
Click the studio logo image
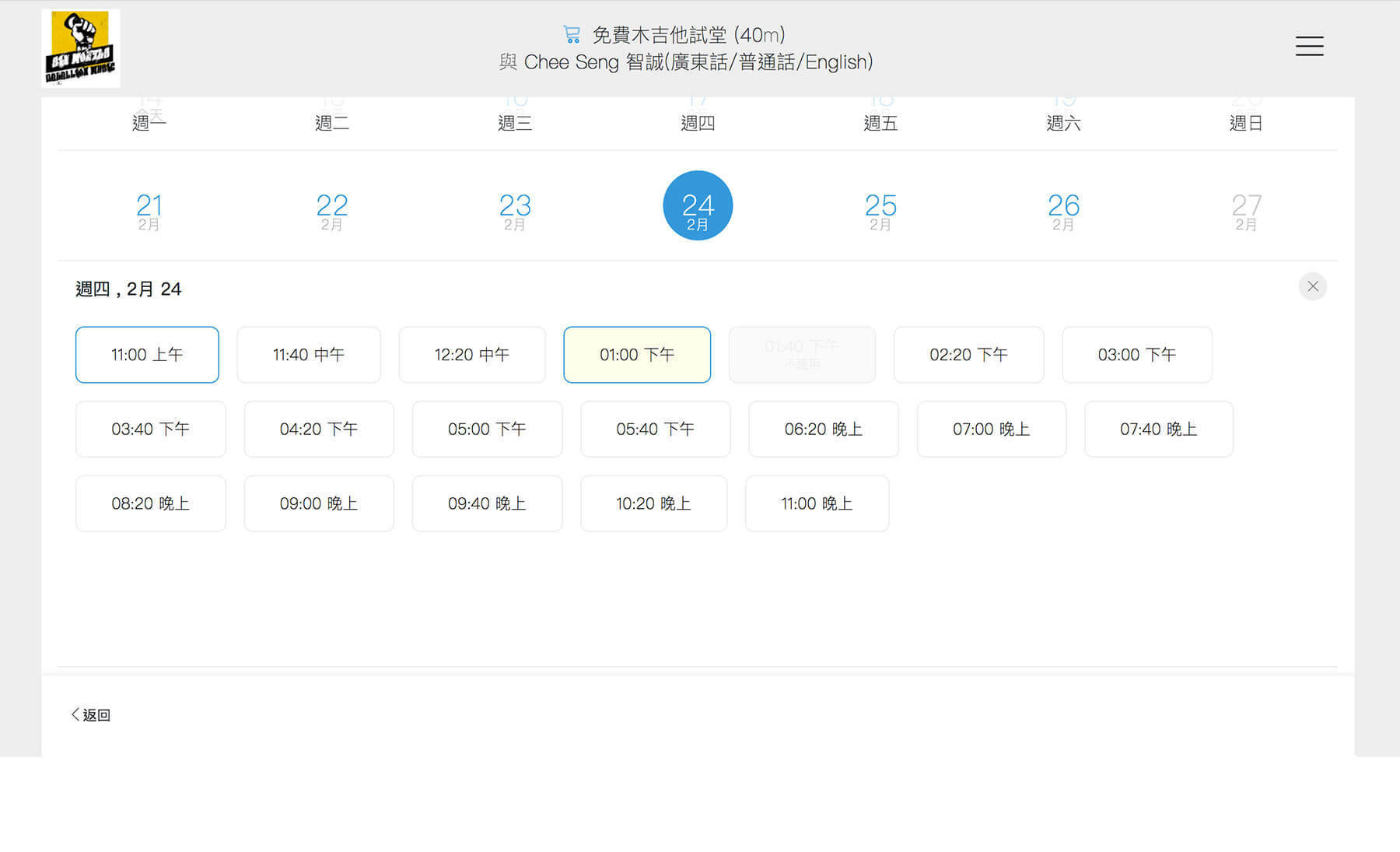click(x=80, y=48)
